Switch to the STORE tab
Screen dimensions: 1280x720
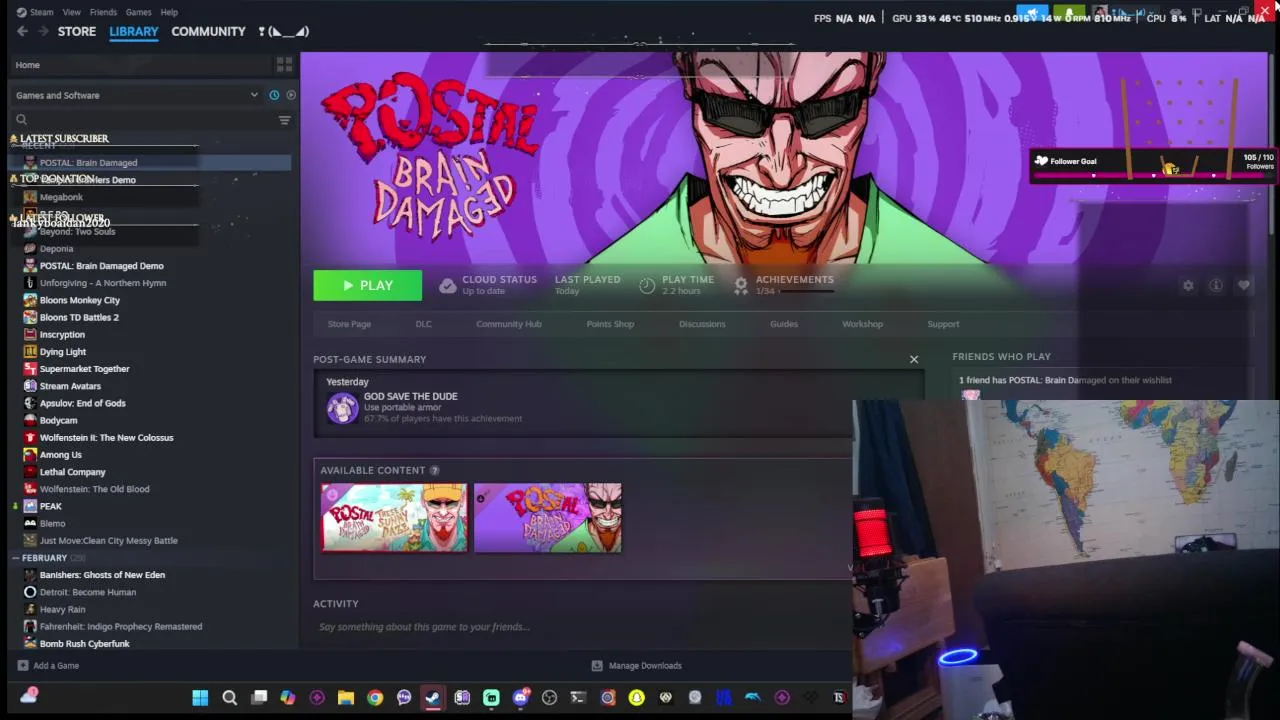pos(77,31)
